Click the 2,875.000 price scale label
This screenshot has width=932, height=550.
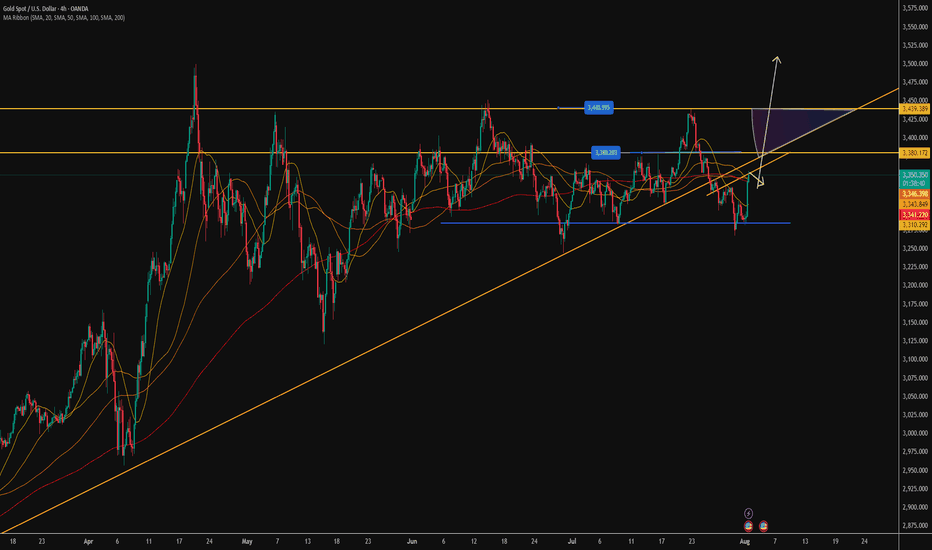click(x=915, y=526)
